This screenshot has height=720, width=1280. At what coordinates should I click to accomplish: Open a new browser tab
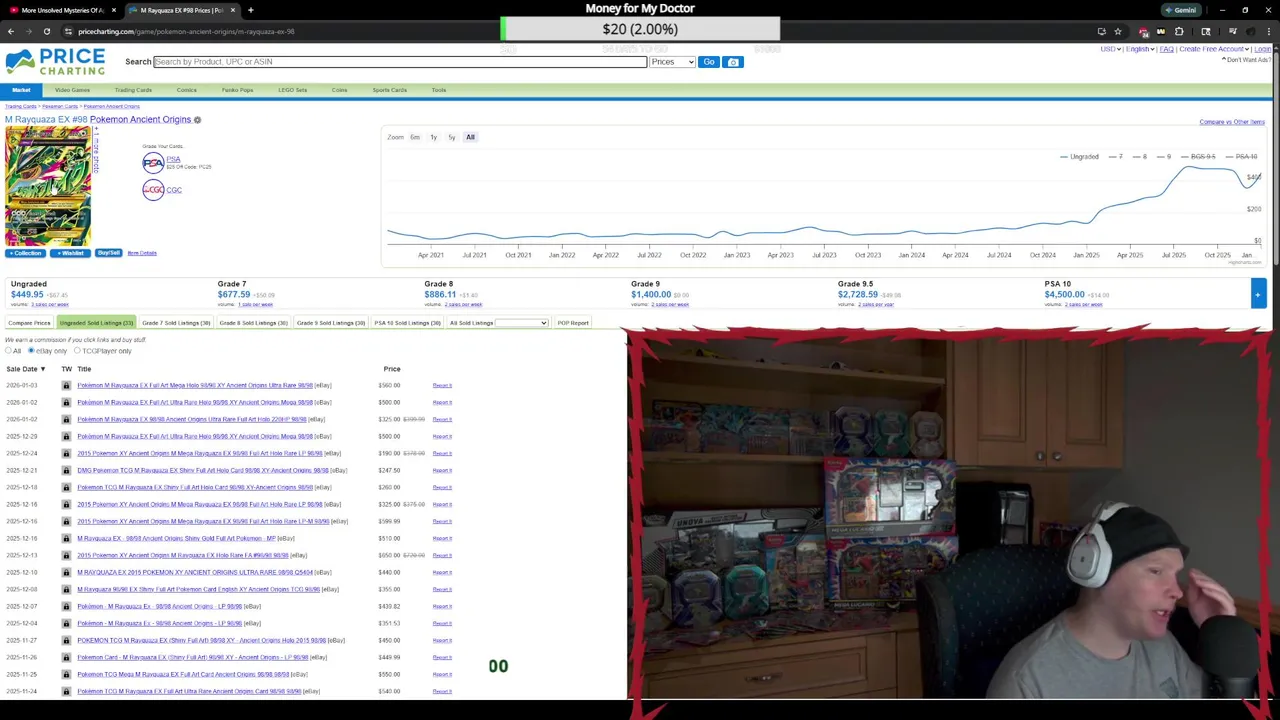pos(250,10)
